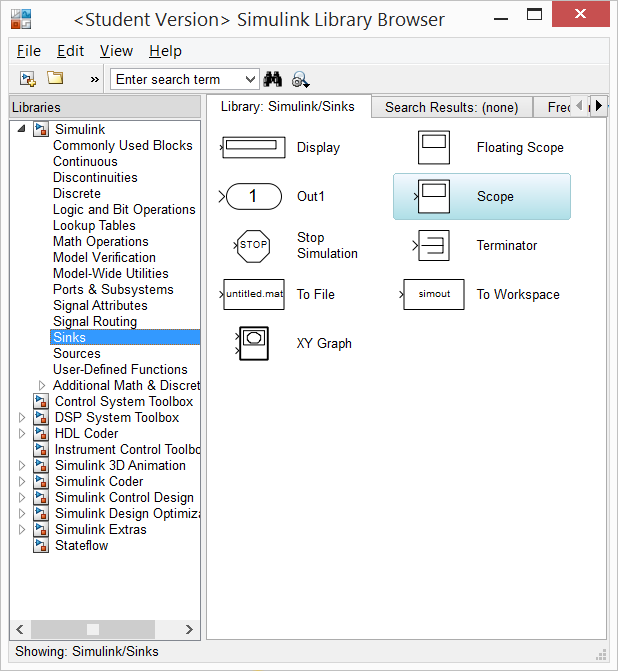Select the Signal Routing library

point(95,321)
